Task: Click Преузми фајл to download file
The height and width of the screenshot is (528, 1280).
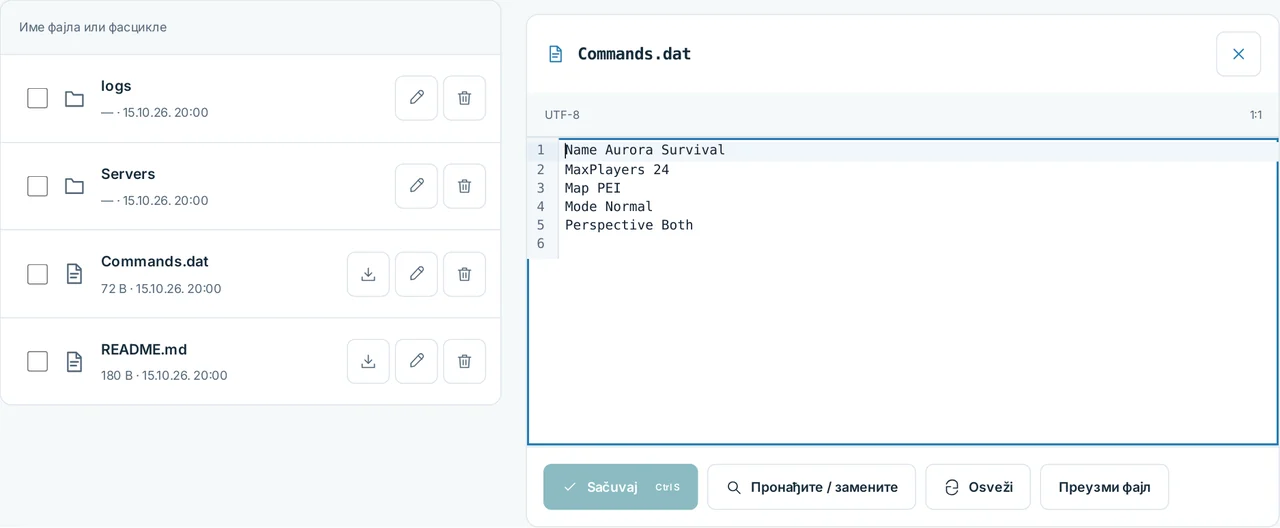Action: click(1104, 487)
